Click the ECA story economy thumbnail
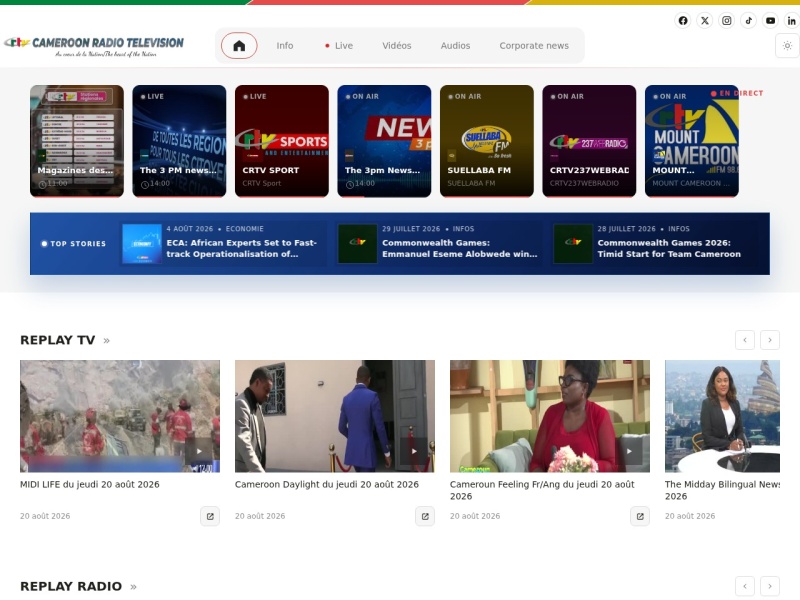This screenshot has width=800, height=600. tap(142, 244)
